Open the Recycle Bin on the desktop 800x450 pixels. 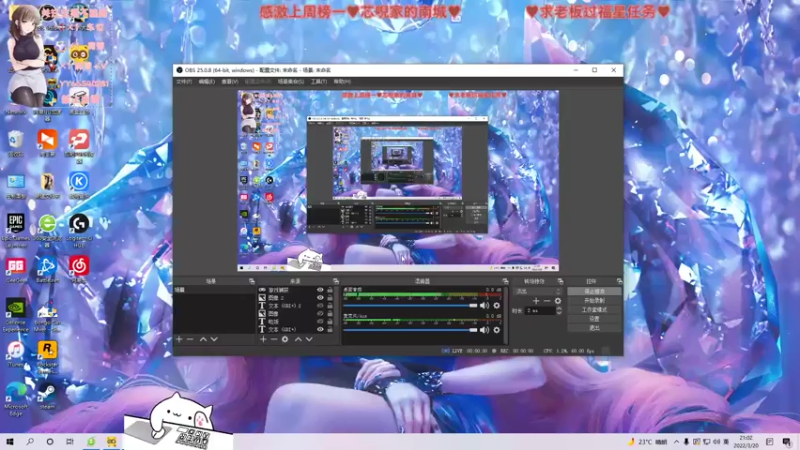(x=16, y=143)
